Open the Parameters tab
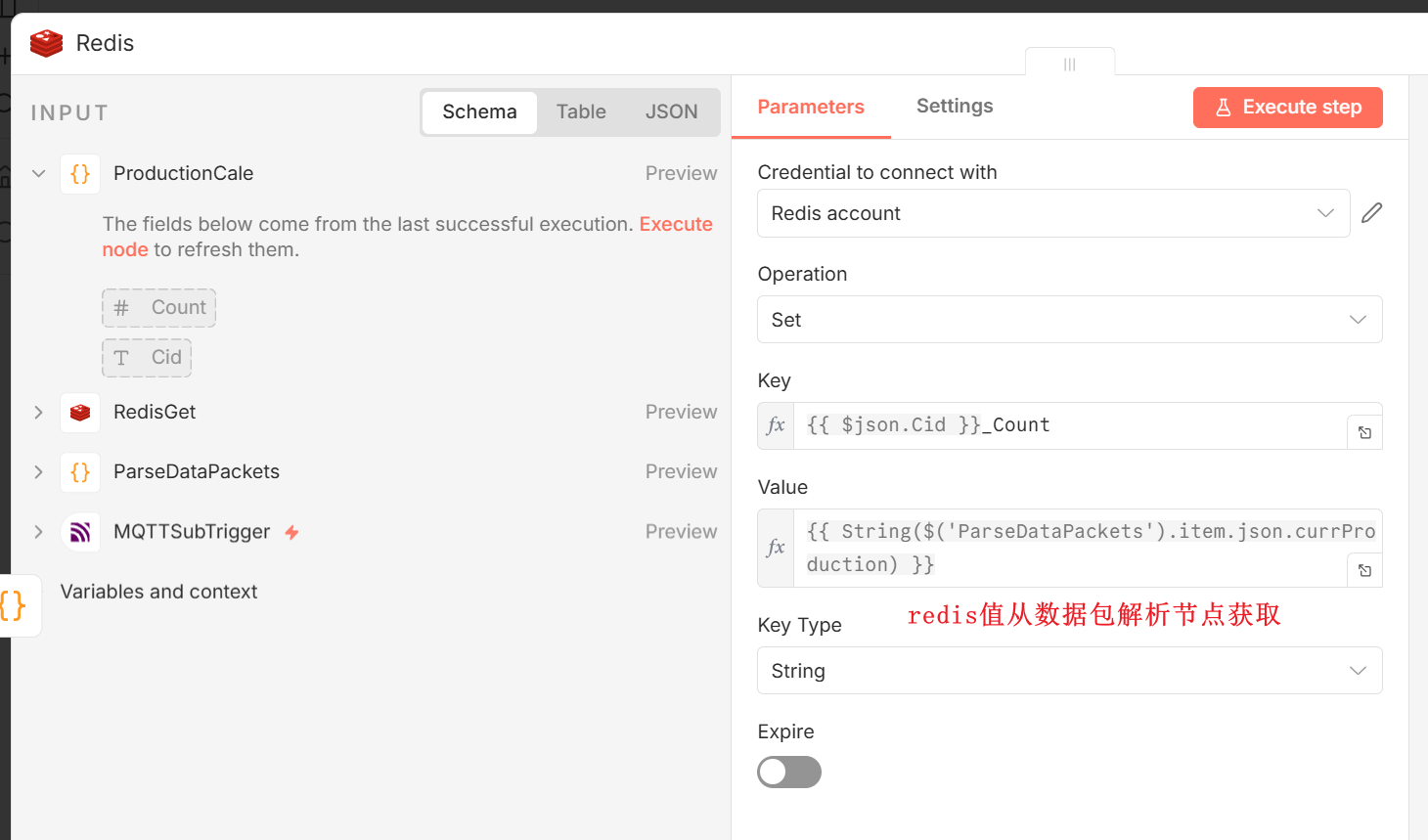The height and width of the screenshot is (840, 1428). [811, 107]
